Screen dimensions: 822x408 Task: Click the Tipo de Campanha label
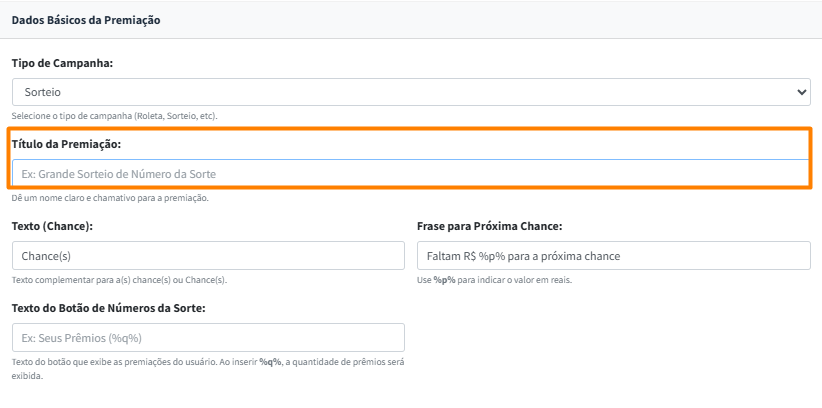tap(62, 63)
